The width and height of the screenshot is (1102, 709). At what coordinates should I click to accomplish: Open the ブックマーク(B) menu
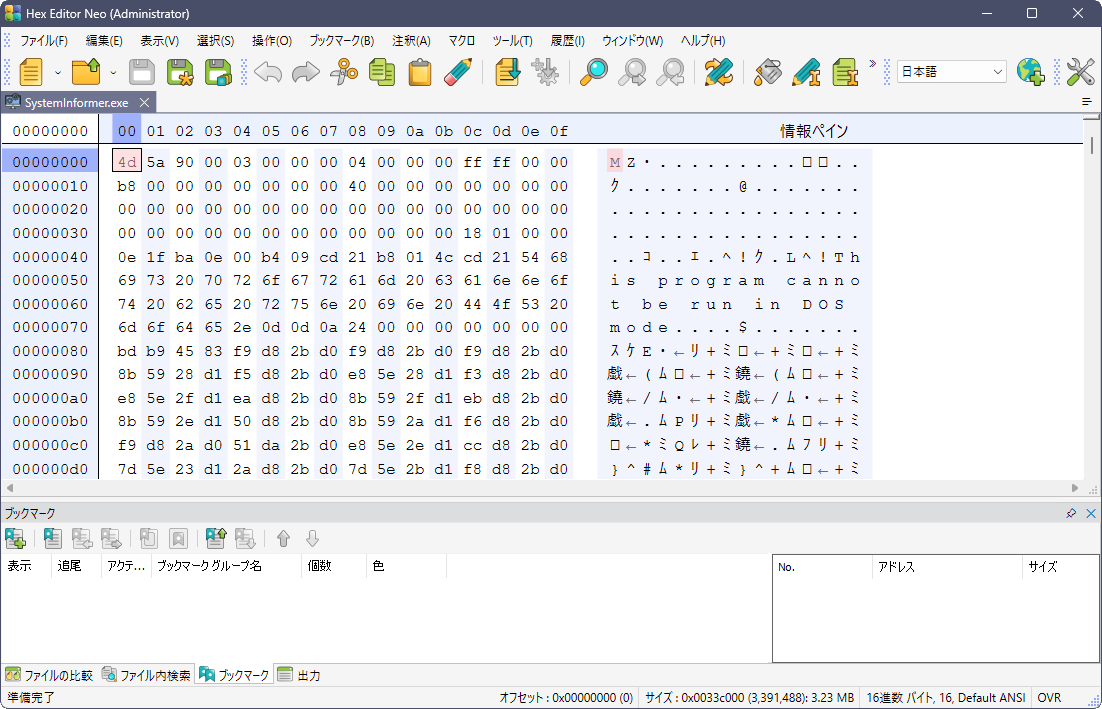click(342, 41)
